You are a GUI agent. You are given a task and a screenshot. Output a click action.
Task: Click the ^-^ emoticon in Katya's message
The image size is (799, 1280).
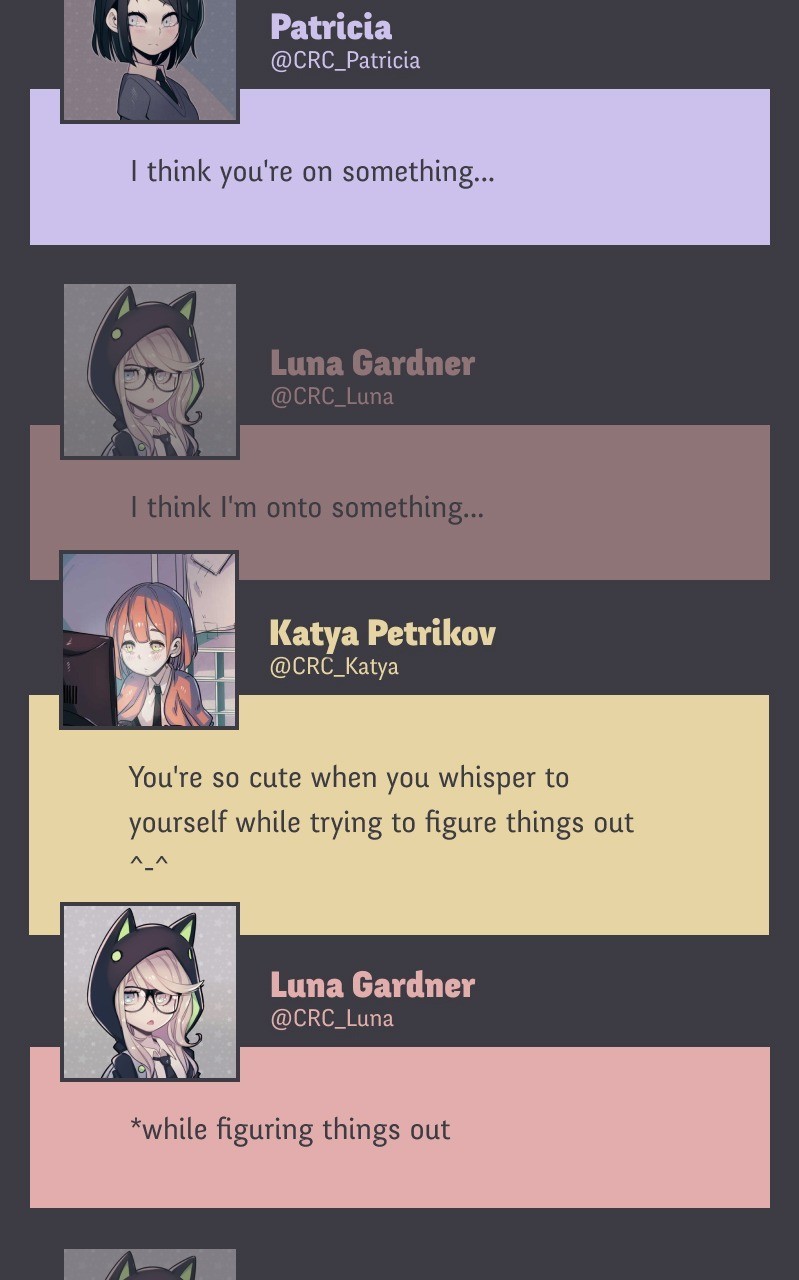click(x=149, y=862)
